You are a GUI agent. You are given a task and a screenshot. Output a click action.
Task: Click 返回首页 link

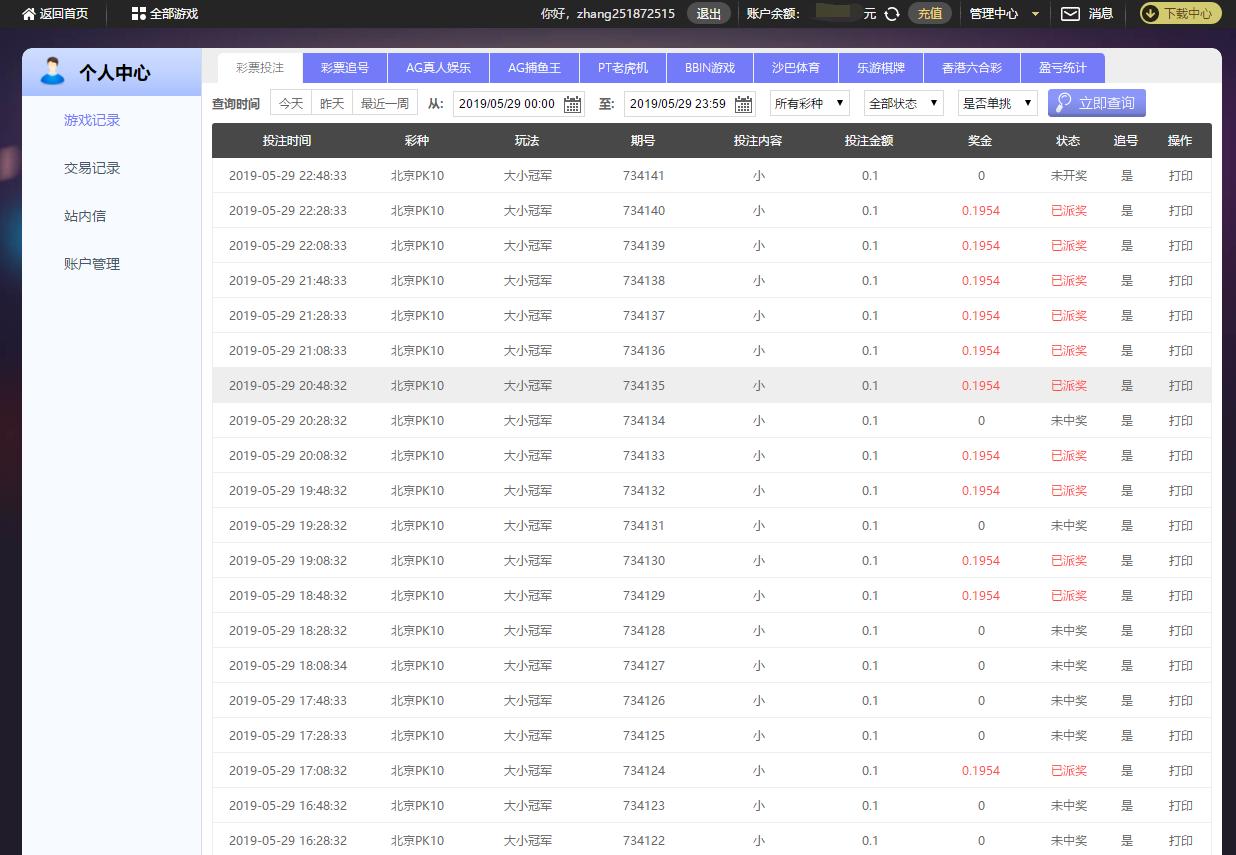point(64,14)
